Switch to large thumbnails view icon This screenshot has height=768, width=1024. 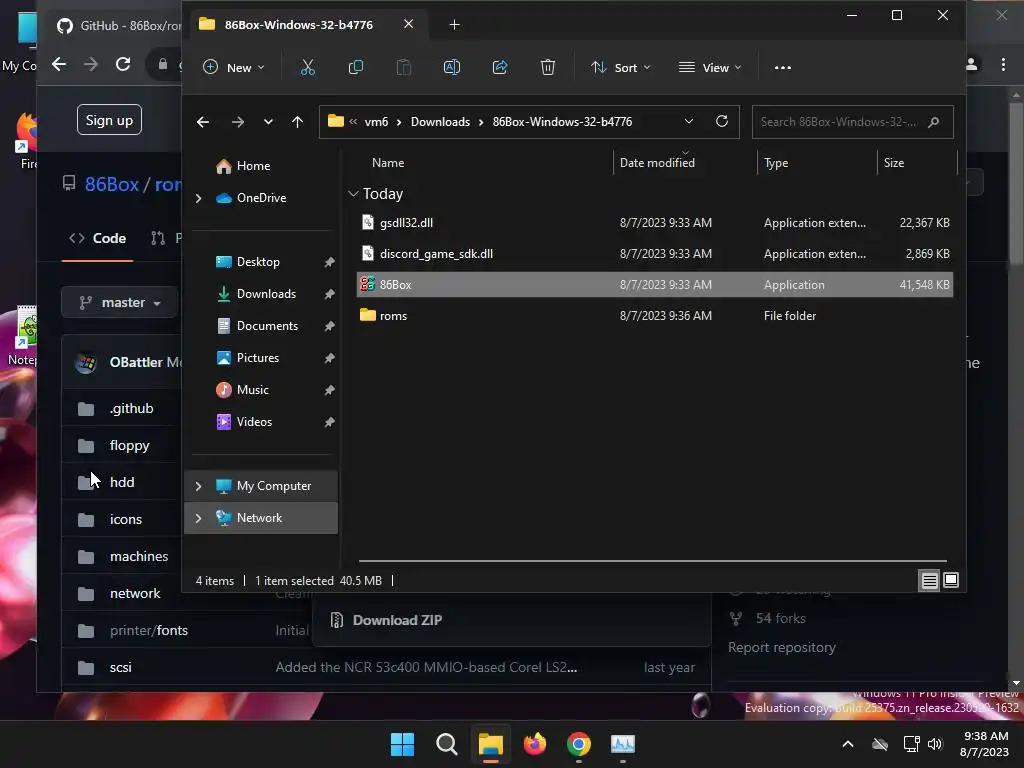(x=951, y=580)
